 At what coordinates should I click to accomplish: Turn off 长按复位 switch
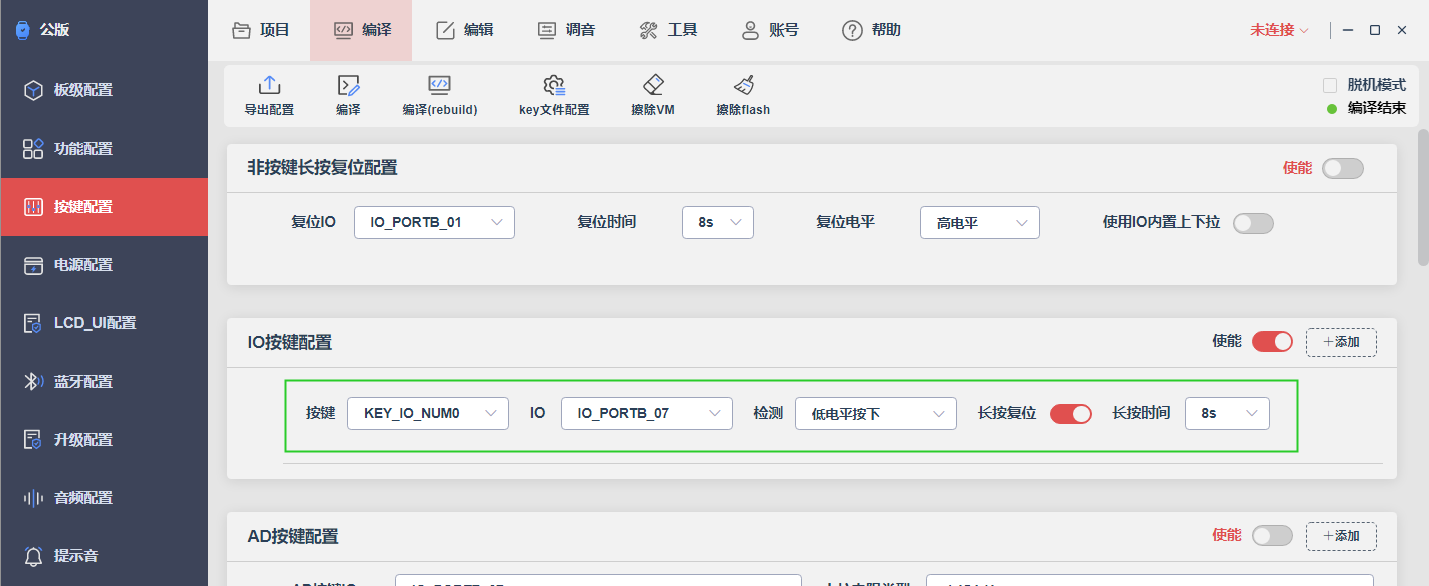point(1071,413)
